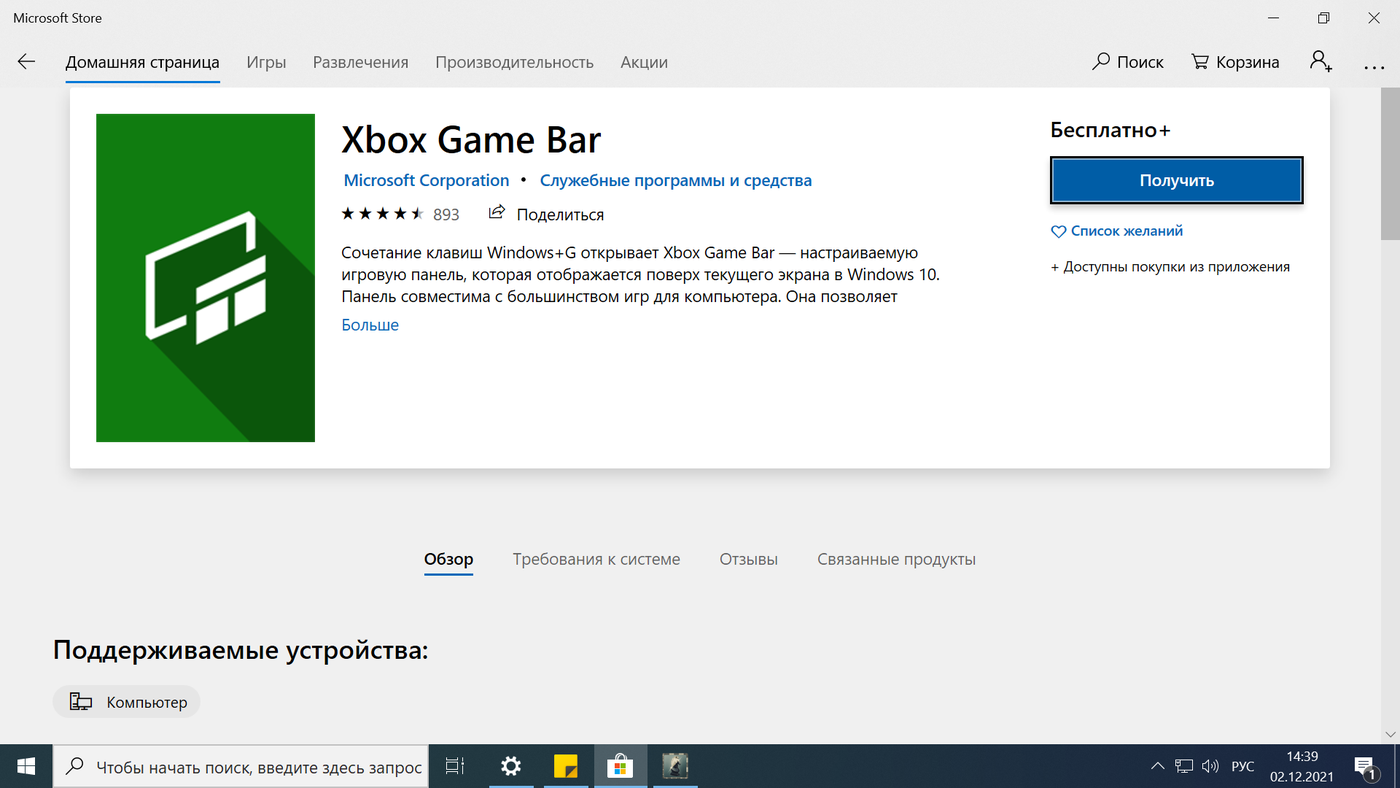Open the game app on the taskbar

(675, 767)
